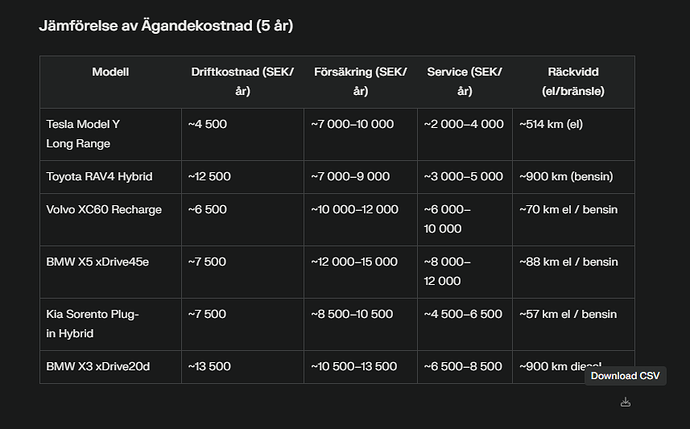
Task: Click the Download CSV tooltip label
Action: pos(625,376)
